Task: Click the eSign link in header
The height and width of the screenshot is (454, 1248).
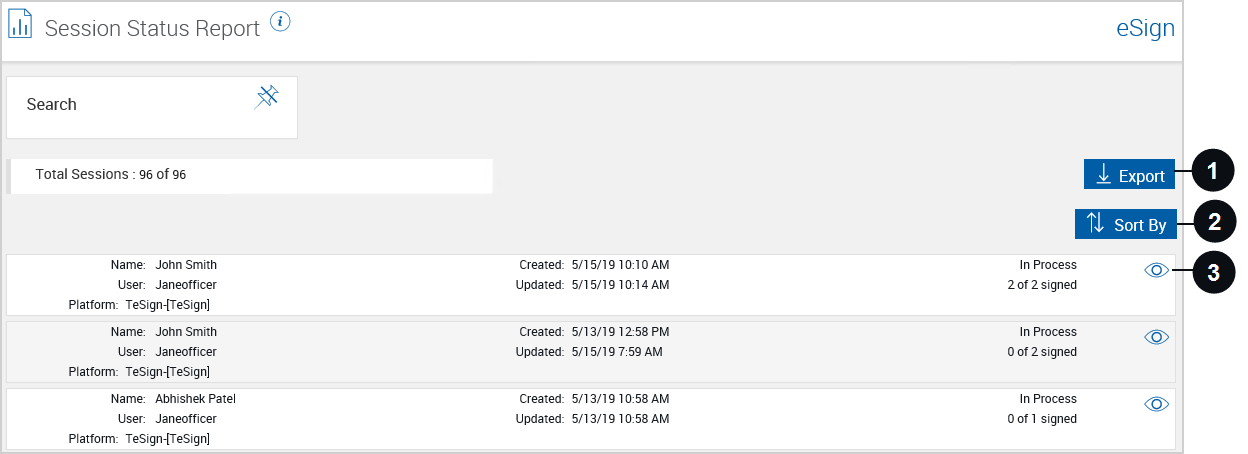Action: click(x=1145, y=28)
